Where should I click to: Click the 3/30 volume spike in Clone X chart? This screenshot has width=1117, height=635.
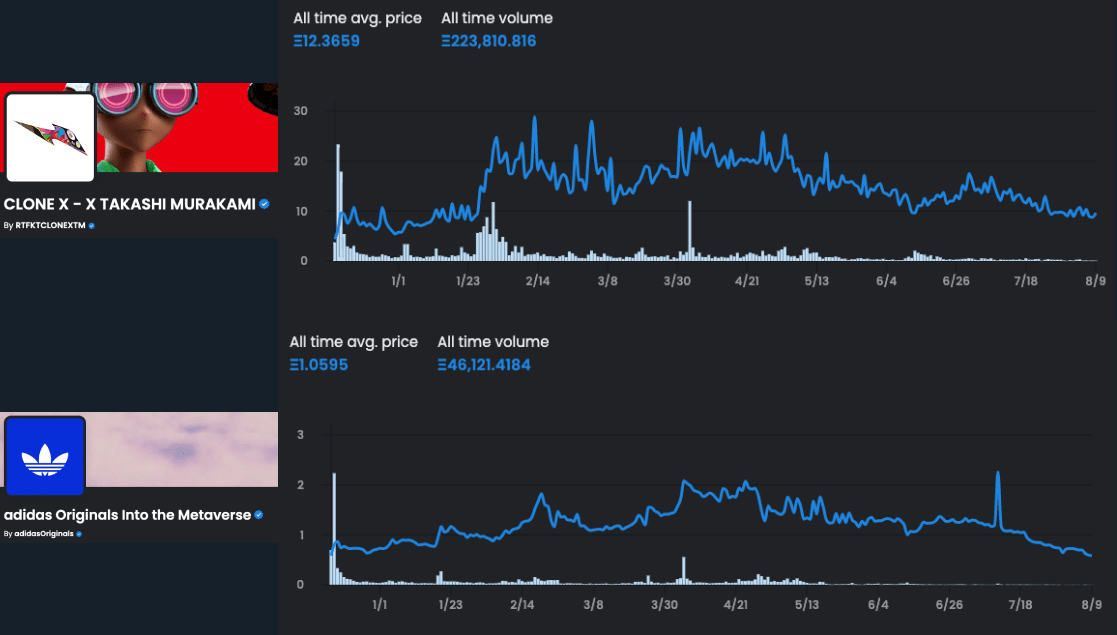coord(690,232)
